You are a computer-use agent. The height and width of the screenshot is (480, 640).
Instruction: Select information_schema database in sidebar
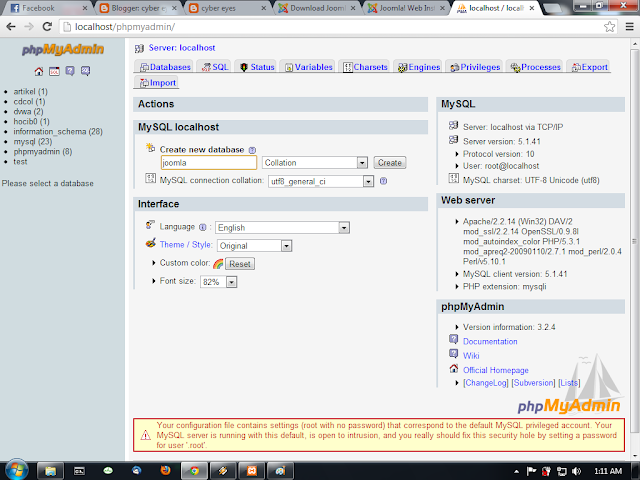point(58,131)
